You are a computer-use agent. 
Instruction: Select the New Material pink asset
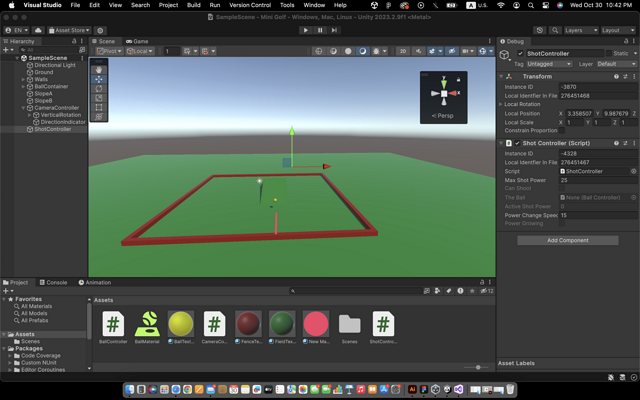[x=316, y=327]
